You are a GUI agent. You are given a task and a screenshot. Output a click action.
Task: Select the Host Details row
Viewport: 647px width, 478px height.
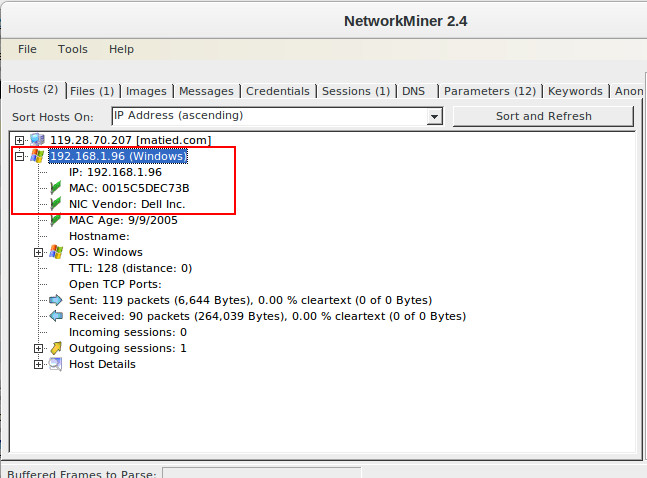point(102,364)
